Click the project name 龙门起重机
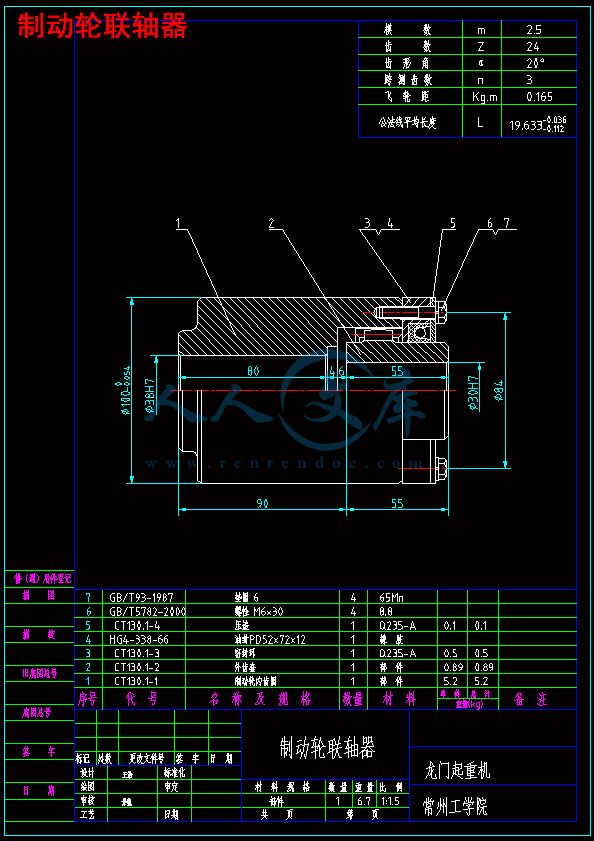 tap(457, 771)
